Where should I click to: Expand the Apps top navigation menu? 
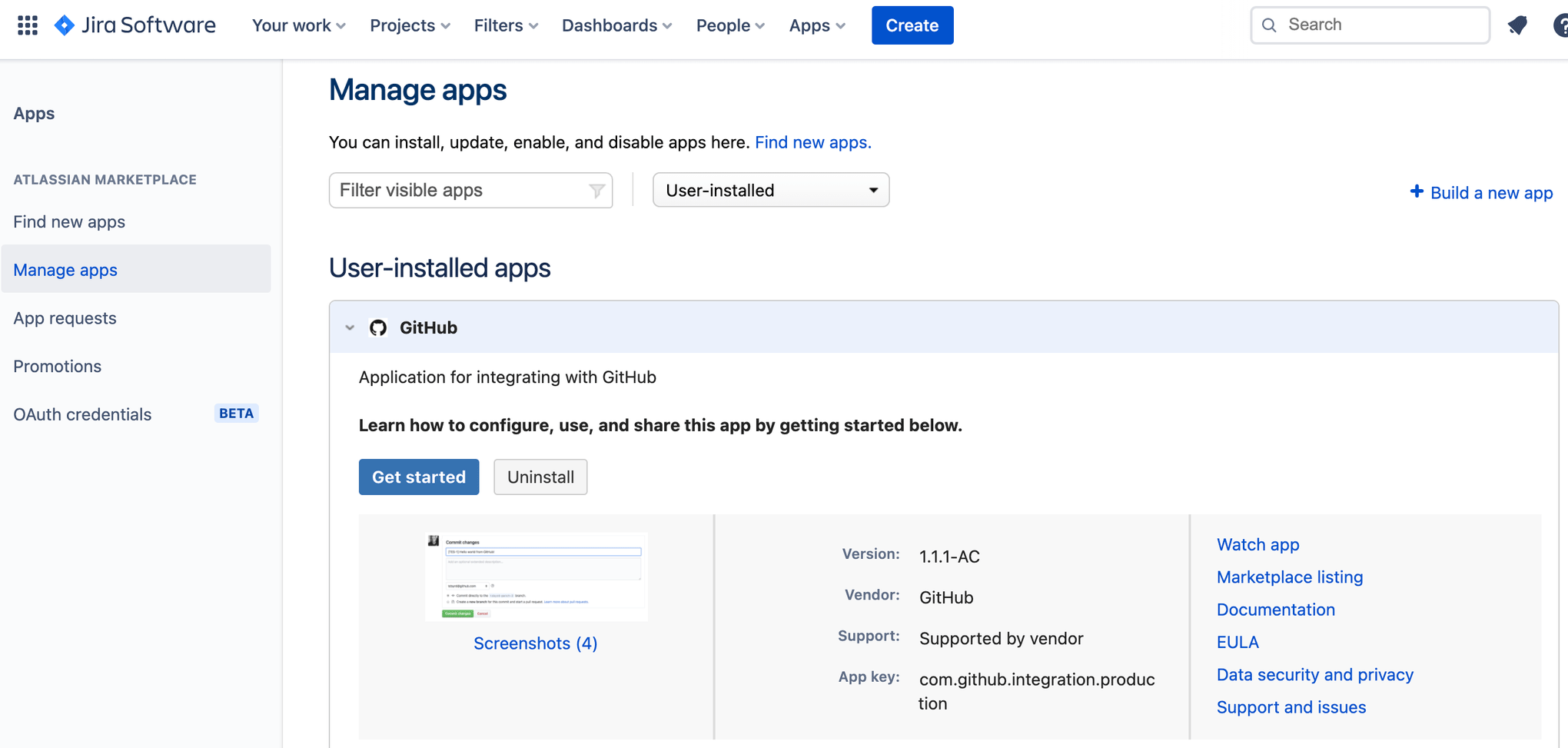pyautogui.click(x=817, y=25)
